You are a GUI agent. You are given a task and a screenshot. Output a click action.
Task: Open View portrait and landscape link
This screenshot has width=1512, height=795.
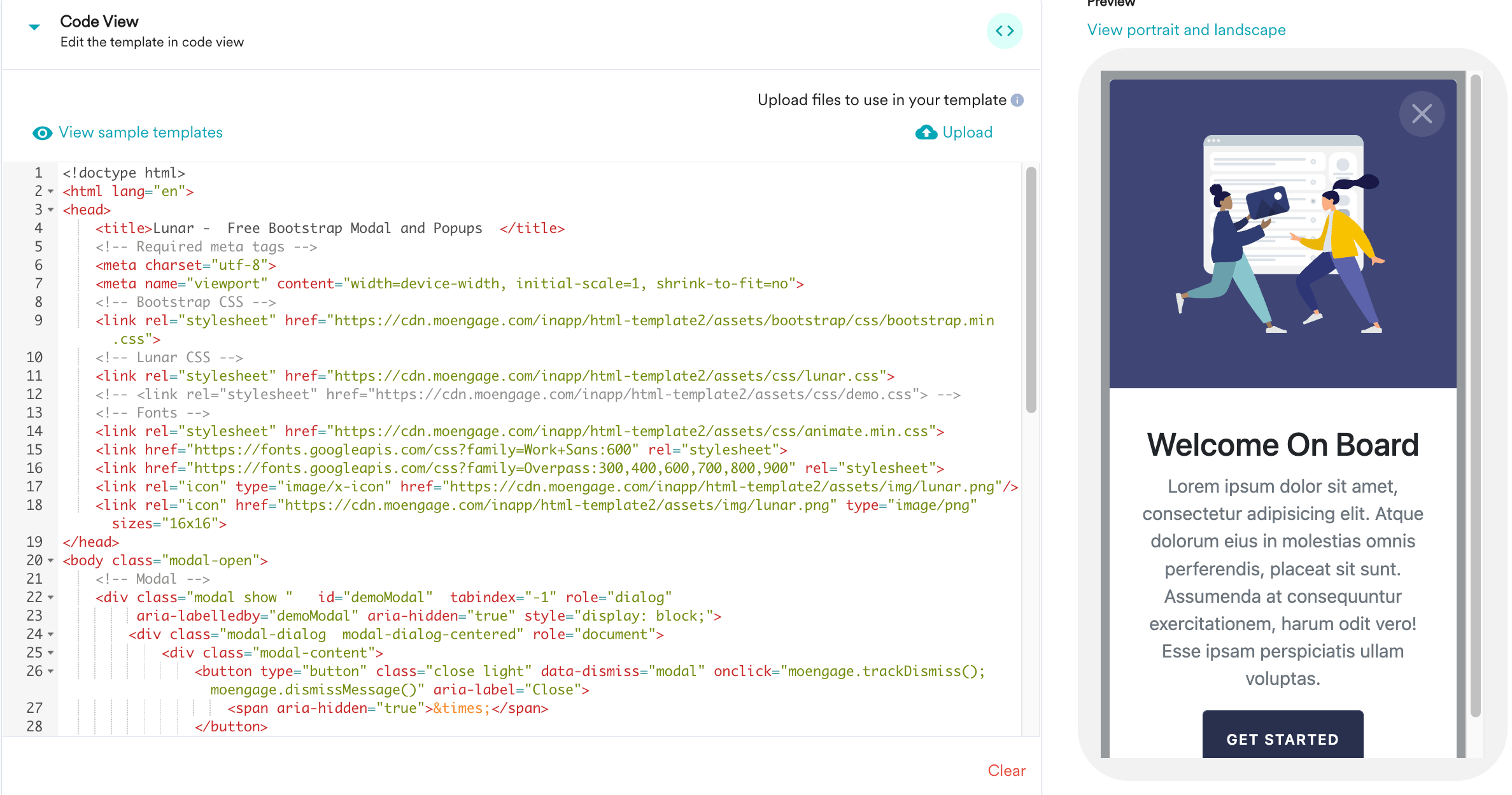pos(1186,30)
